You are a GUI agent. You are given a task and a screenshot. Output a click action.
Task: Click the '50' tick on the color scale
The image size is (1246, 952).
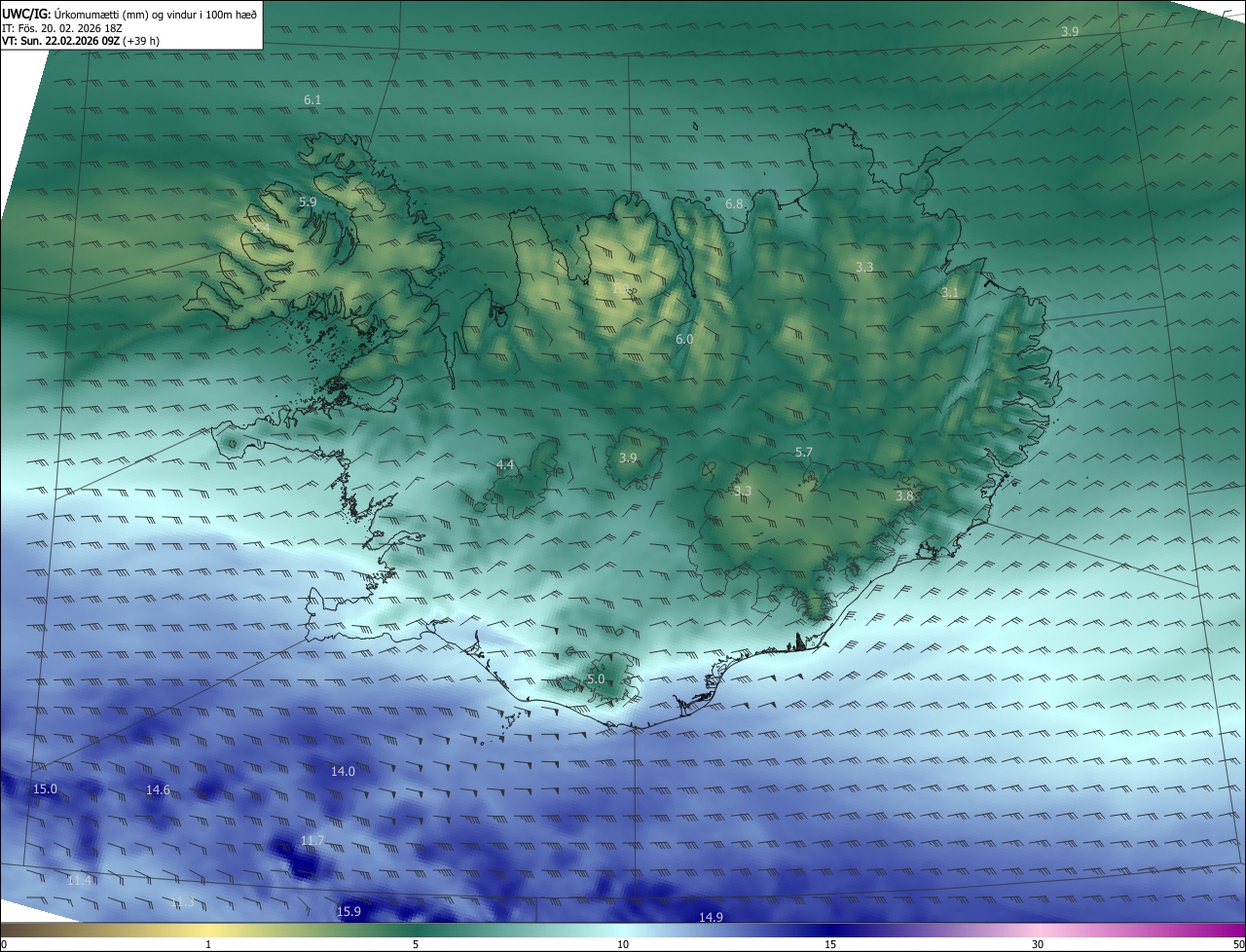coord(1238,945)
